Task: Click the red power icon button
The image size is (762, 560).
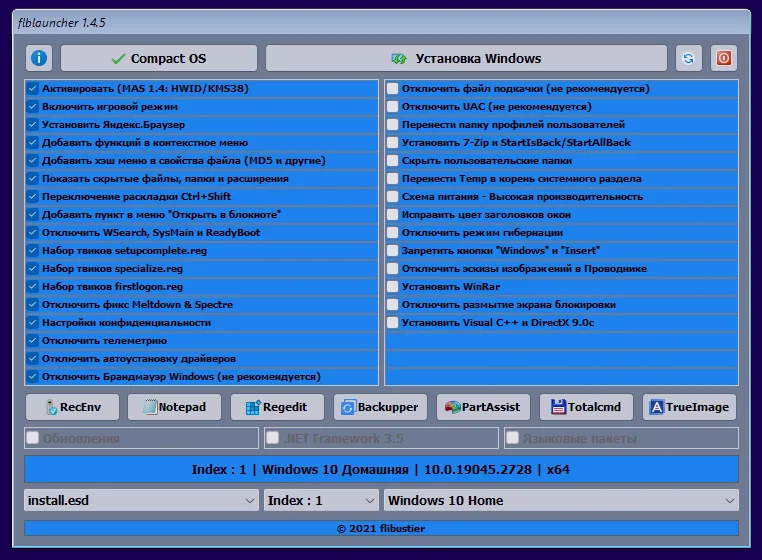Action: click(724, 58)
